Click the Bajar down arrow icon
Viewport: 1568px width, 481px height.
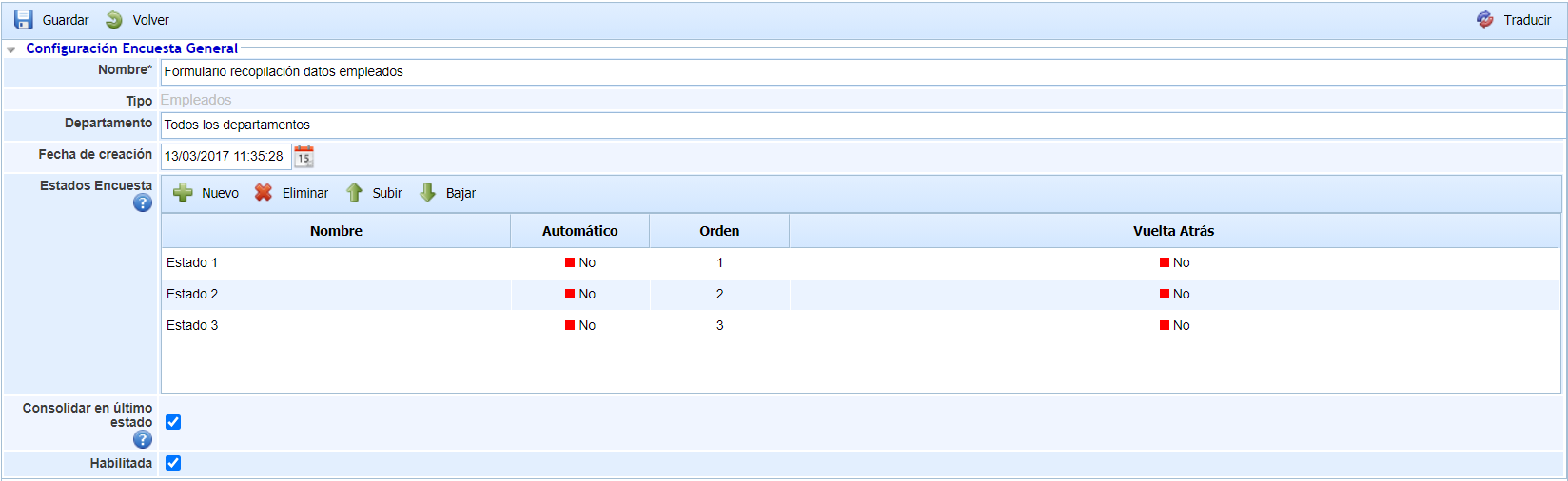[x=428, y=193]
